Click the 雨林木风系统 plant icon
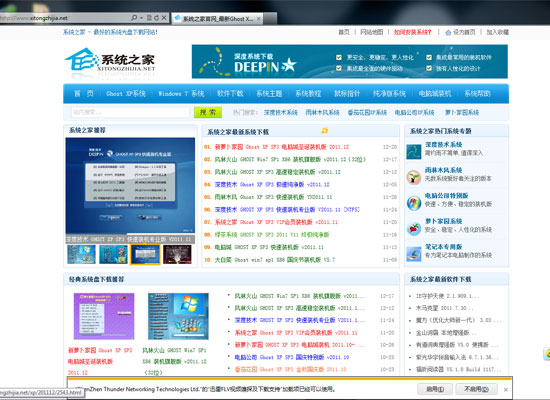Screen dimensions: 550x400 pyautogui.click(x=414, y=177)
